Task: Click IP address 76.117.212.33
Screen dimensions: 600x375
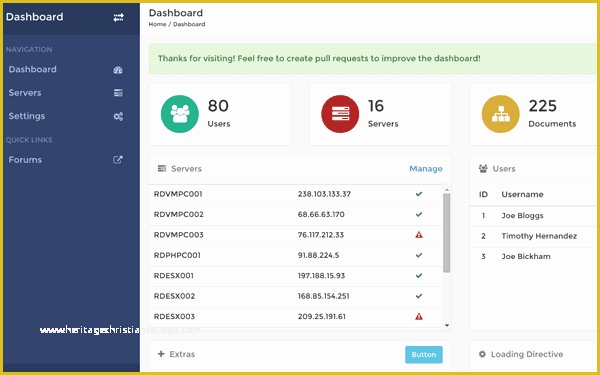Action: coord(321,235)
